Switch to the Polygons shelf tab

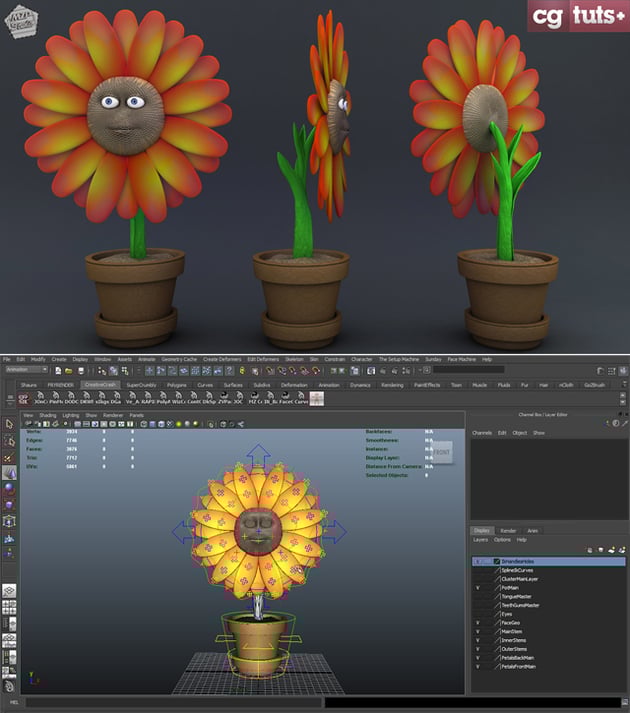click(x=175, y=384)
